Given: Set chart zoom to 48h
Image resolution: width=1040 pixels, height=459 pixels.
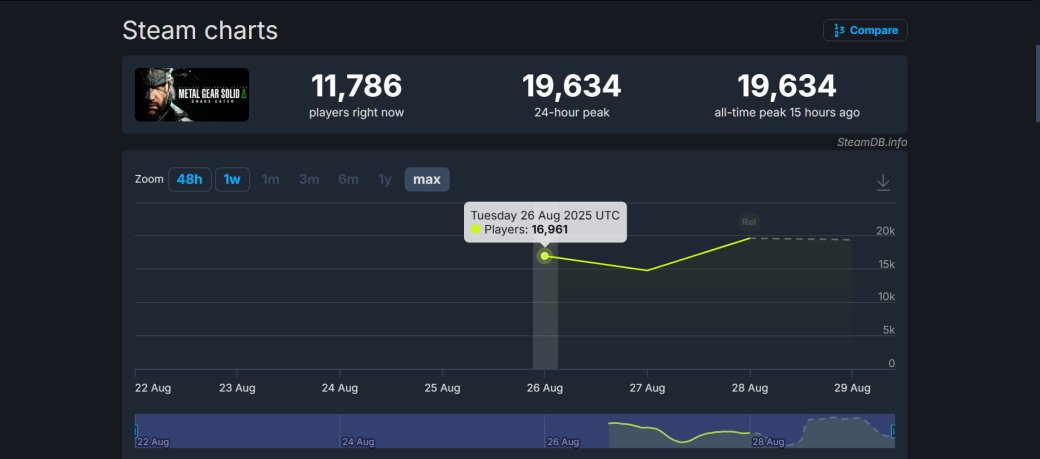Looking at the screenshot, I should 189,180.
